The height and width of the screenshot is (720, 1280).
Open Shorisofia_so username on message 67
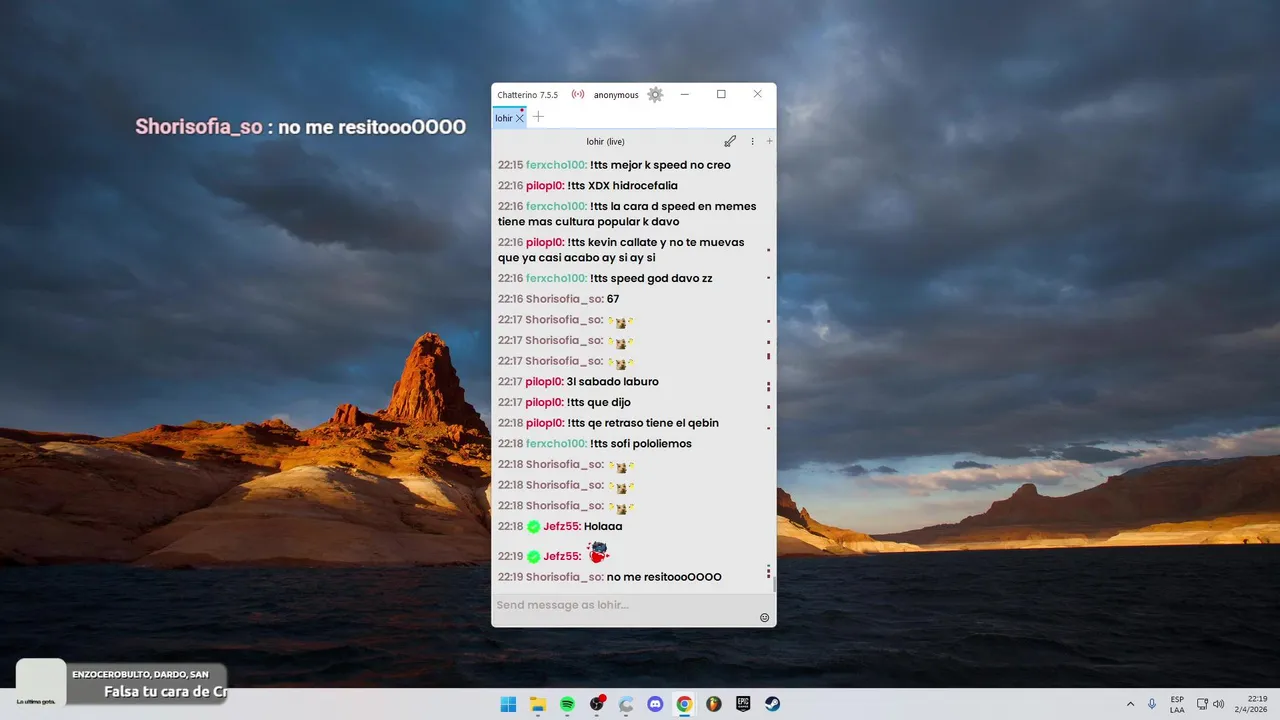565,299
